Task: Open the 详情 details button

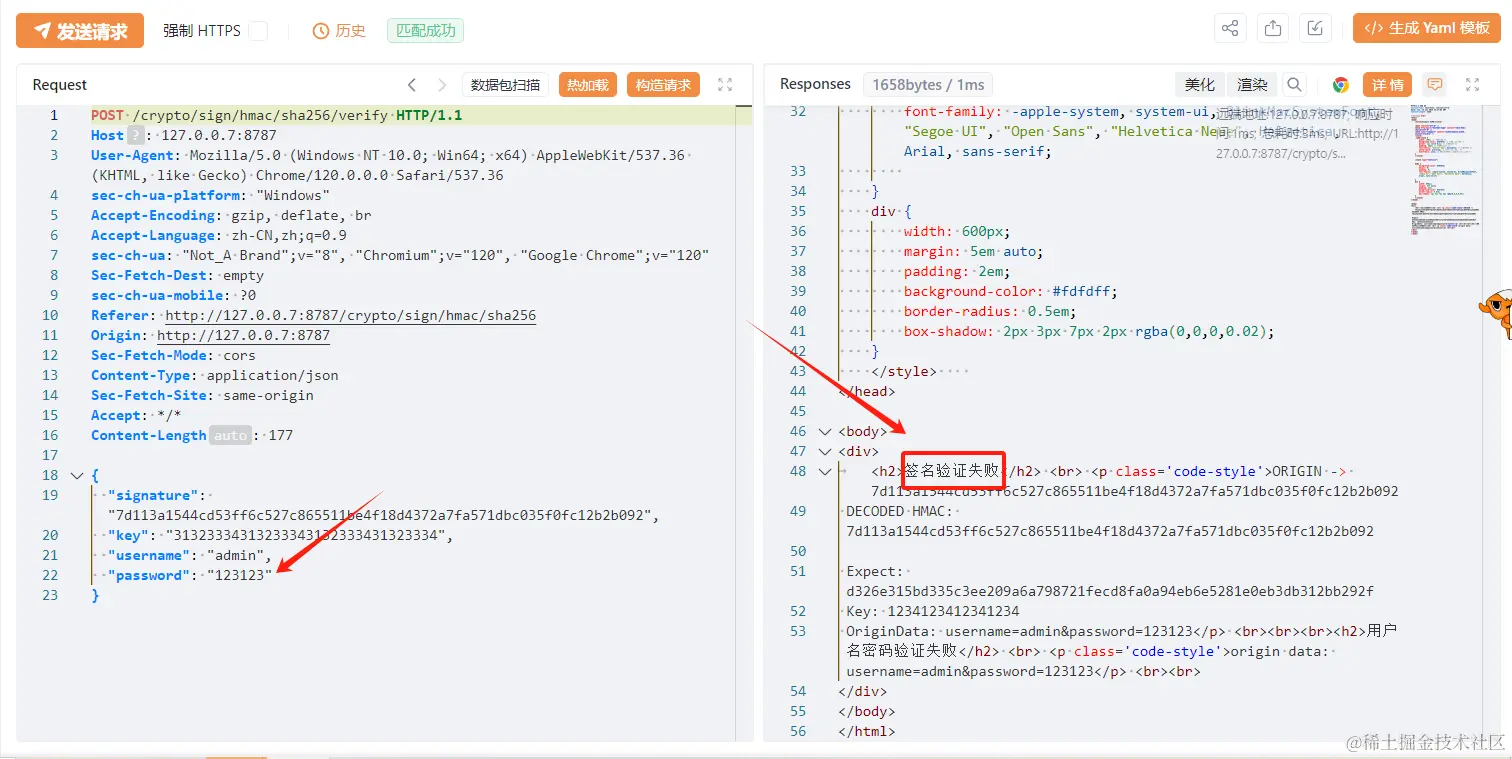Action: click(1387, 85)
